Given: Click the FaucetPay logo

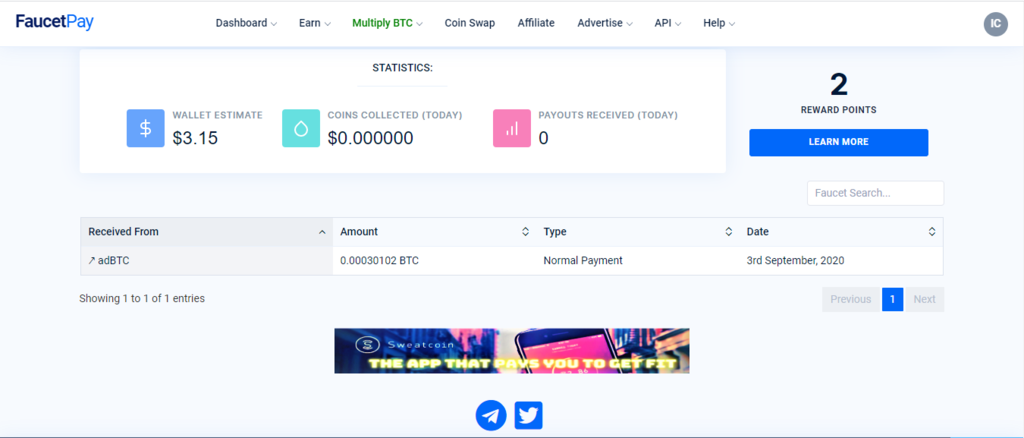Looking at the screenshot, I should click(x=55, y=22).
